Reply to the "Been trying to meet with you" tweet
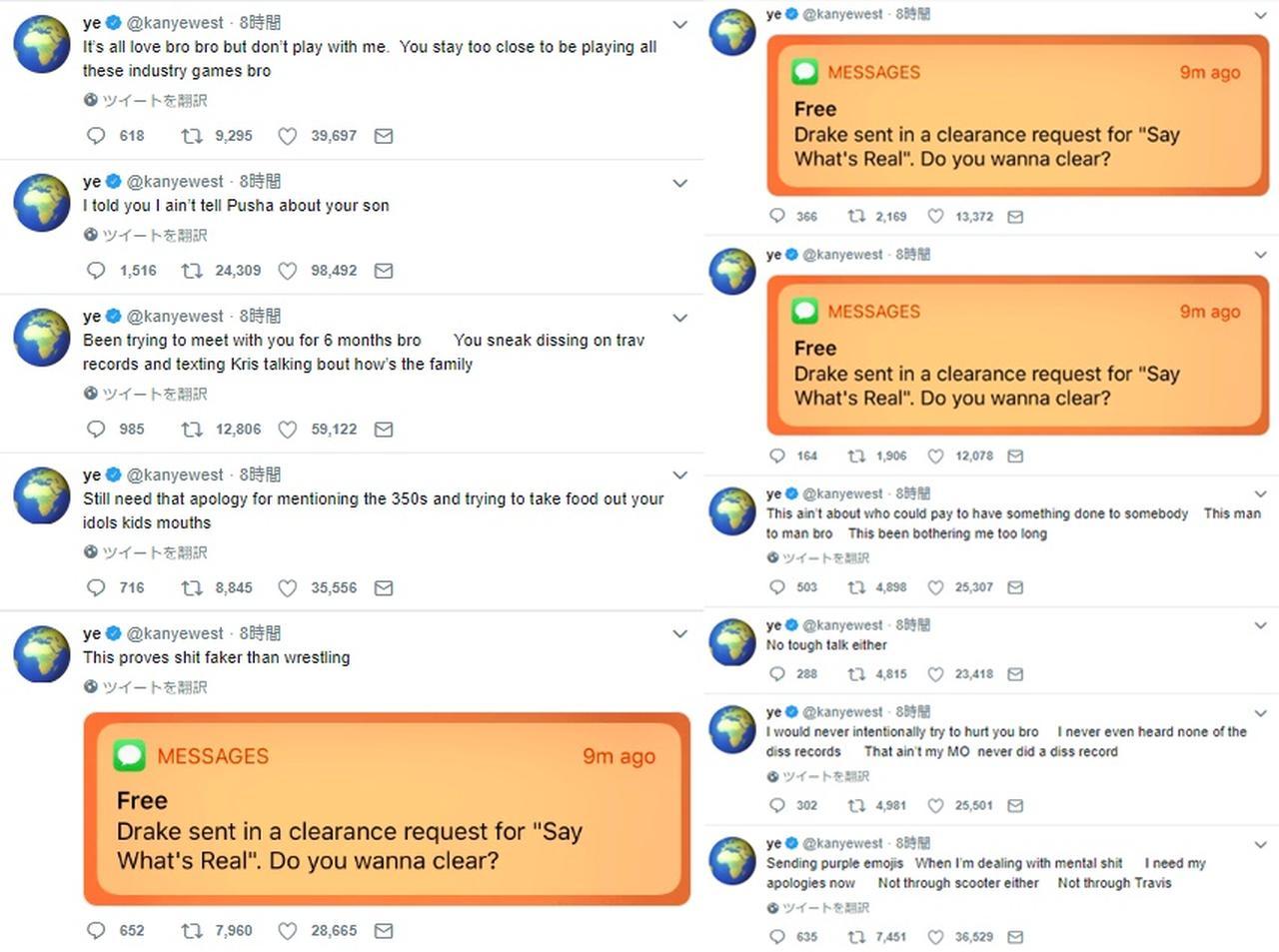The image size is (1279, 952). (96, 430)
